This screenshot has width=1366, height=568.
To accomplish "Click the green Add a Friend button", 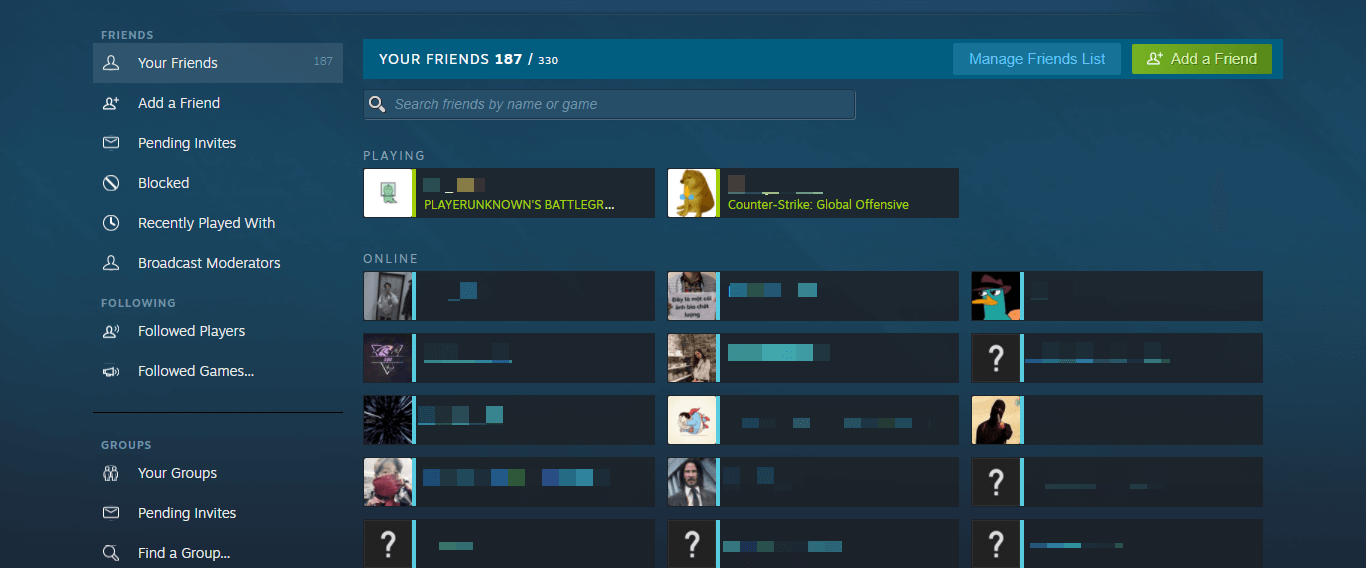I will (x=1201, y=59).
